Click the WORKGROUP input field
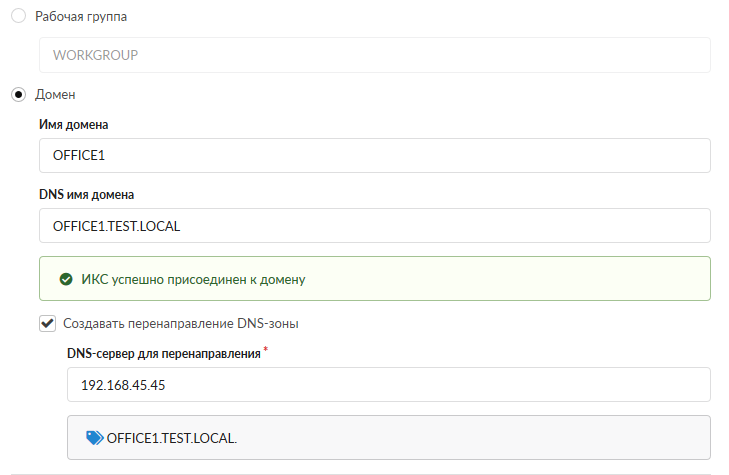 [x=374, y=55]
